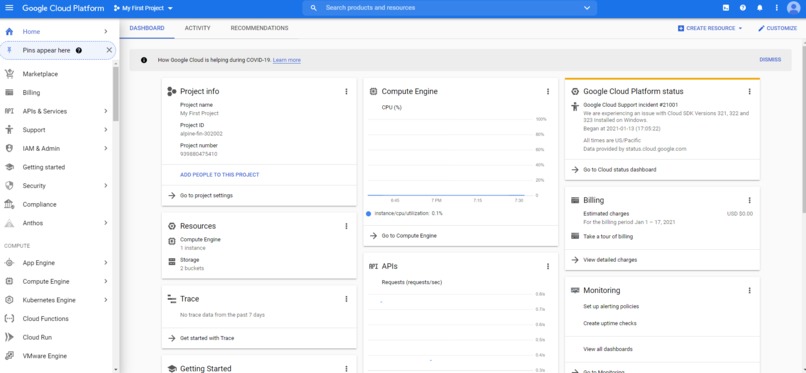Click the Cloud Functions icon

click(x=9, y=319)
